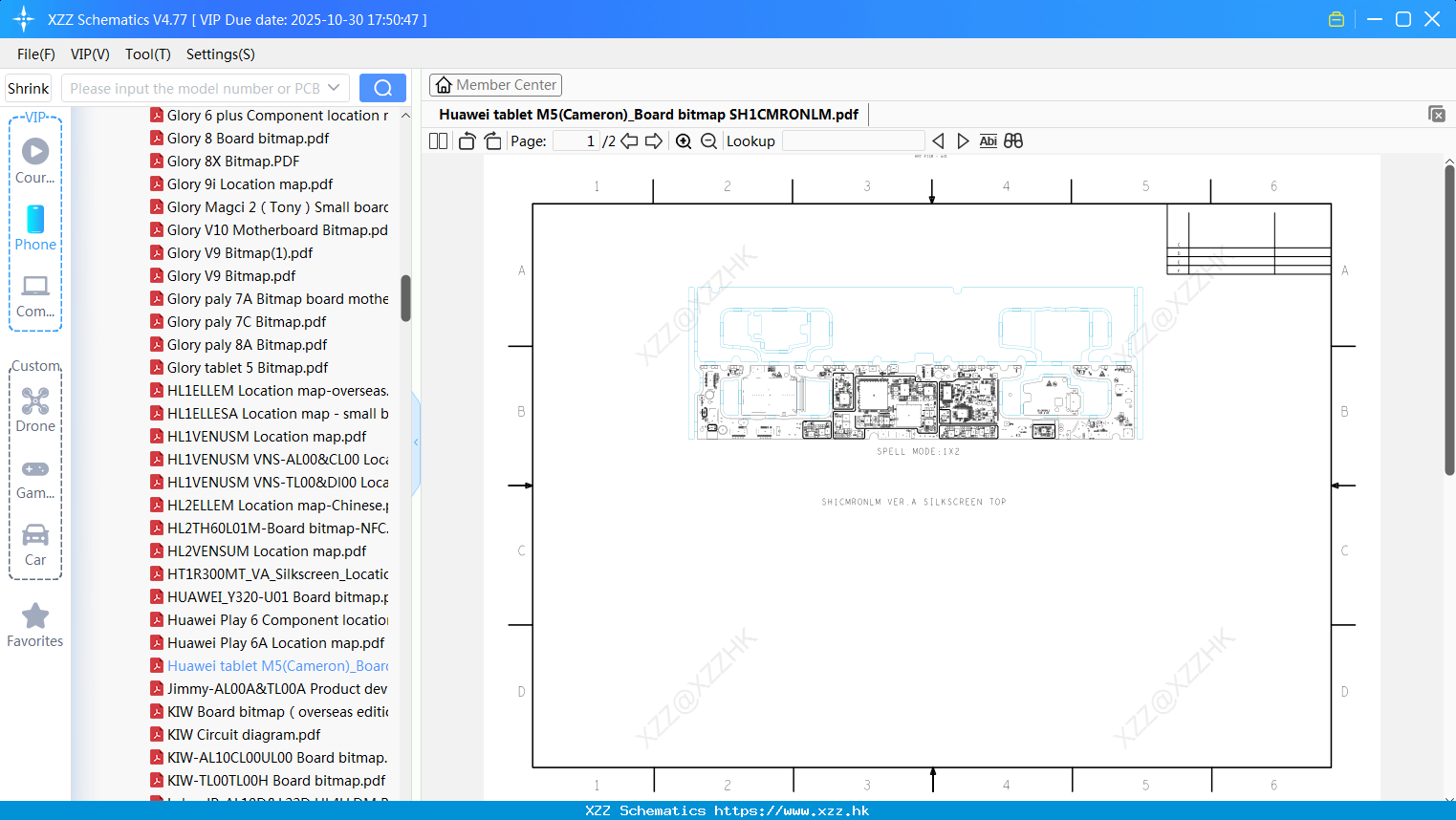Click the PDF viewer vertical scrollbar
The width and height of the screenshot is (1456, 820).
(1449, 320)
